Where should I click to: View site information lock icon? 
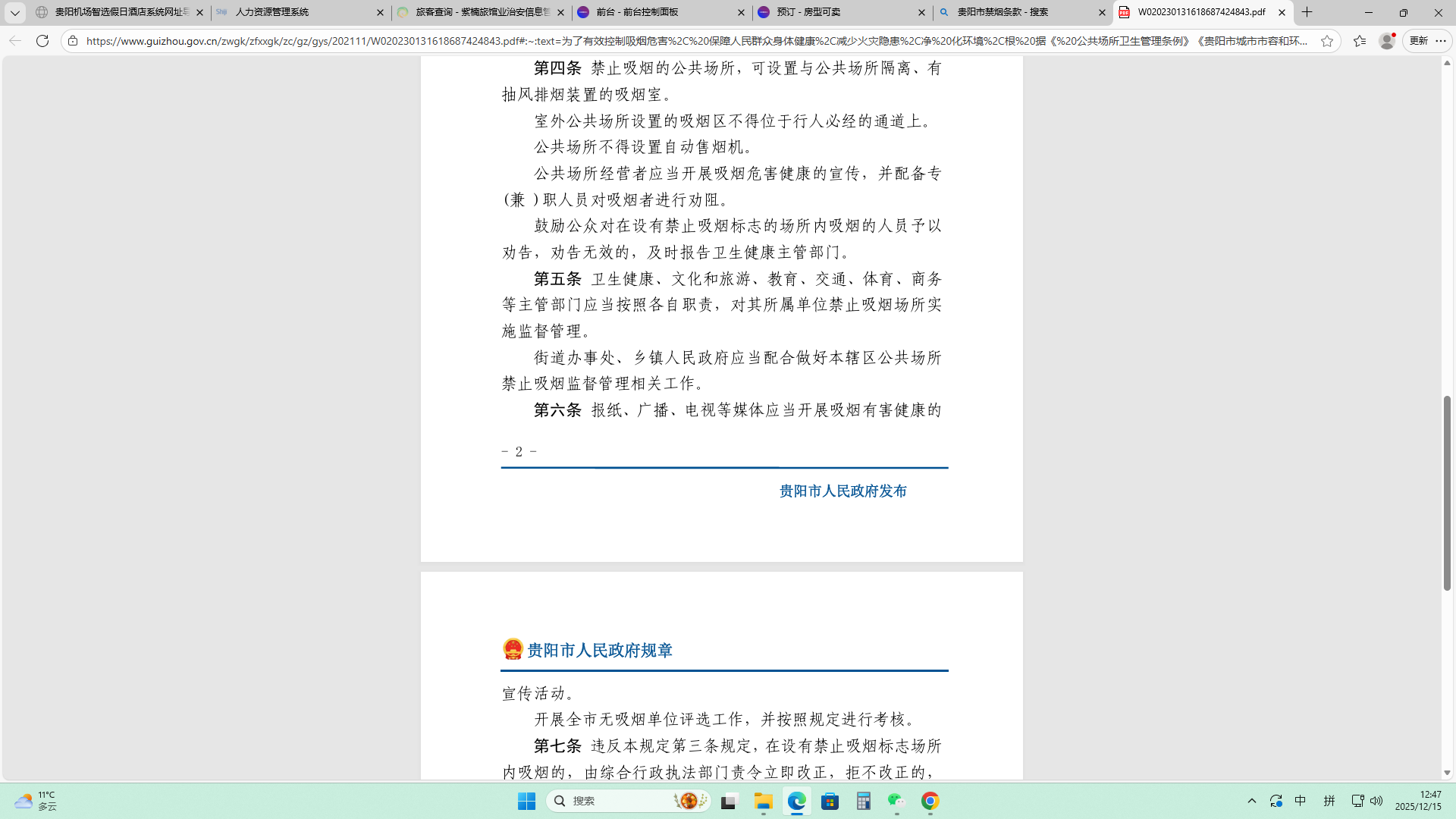coord(73,41)
